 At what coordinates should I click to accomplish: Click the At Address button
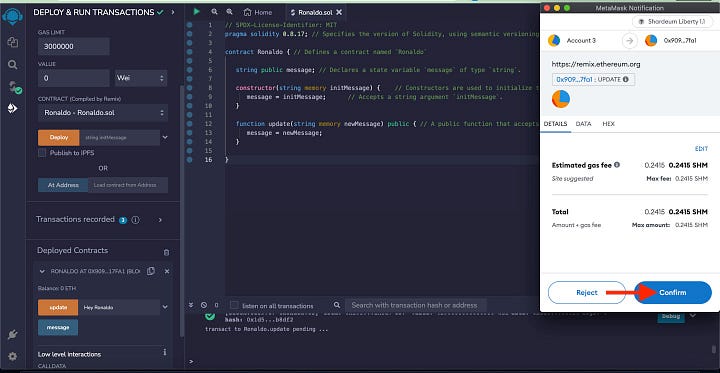click(63, 185)
